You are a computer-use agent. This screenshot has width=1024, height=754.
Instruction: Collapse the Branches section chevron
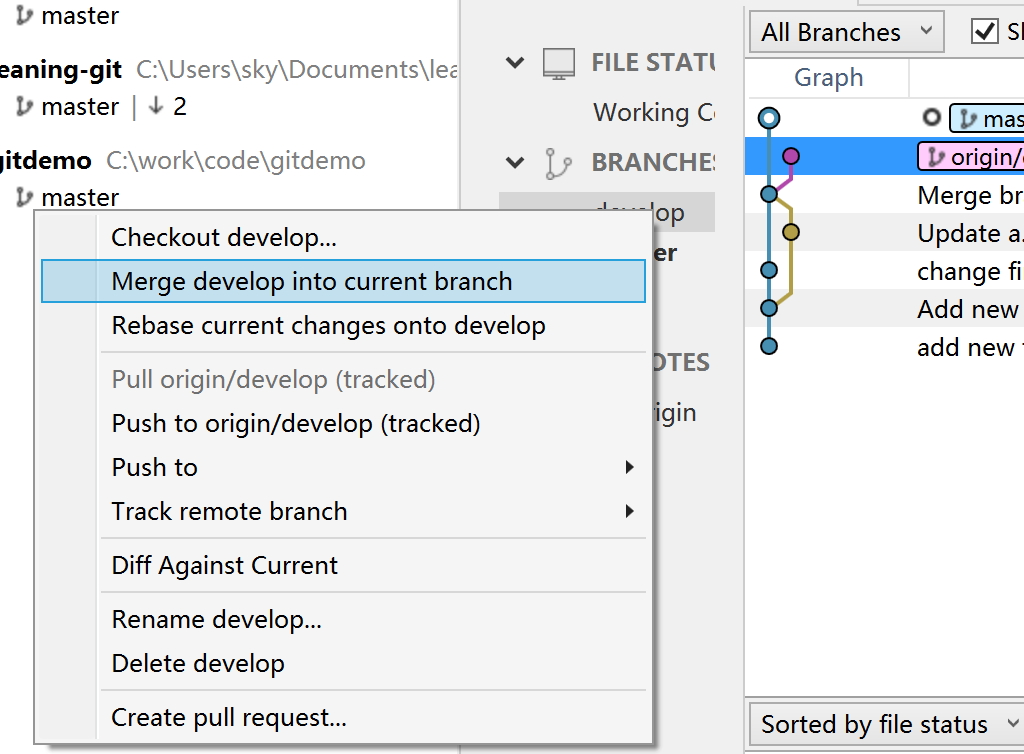click(x=515, y=162)
